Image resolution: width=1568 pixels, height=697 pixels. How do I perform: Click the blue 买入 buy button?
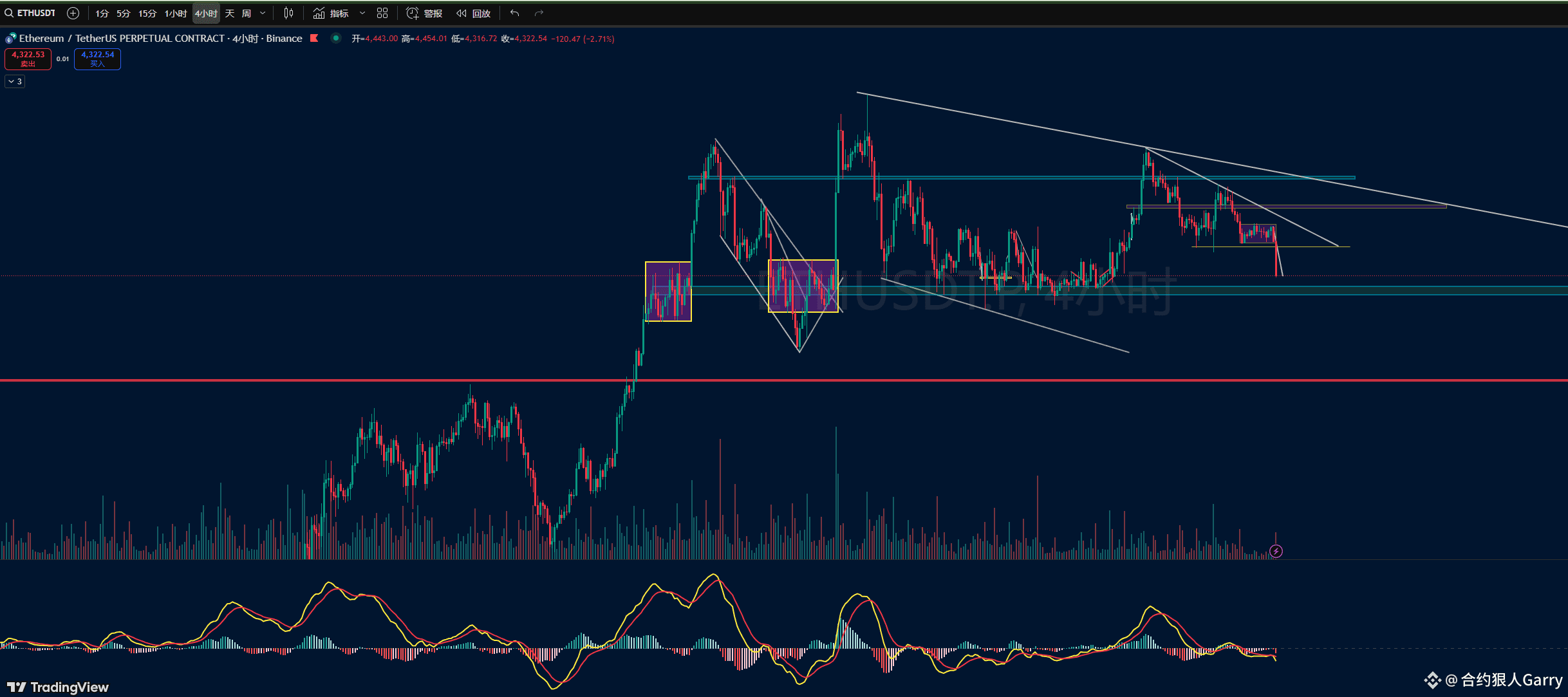(97, 59)
